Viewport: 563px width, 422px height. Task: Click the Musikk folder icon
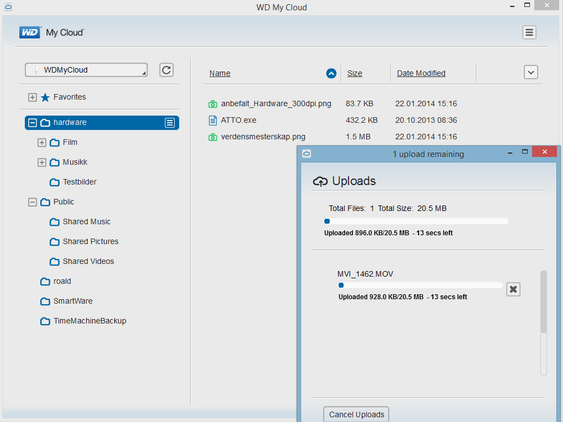click(x=55, y=162)
